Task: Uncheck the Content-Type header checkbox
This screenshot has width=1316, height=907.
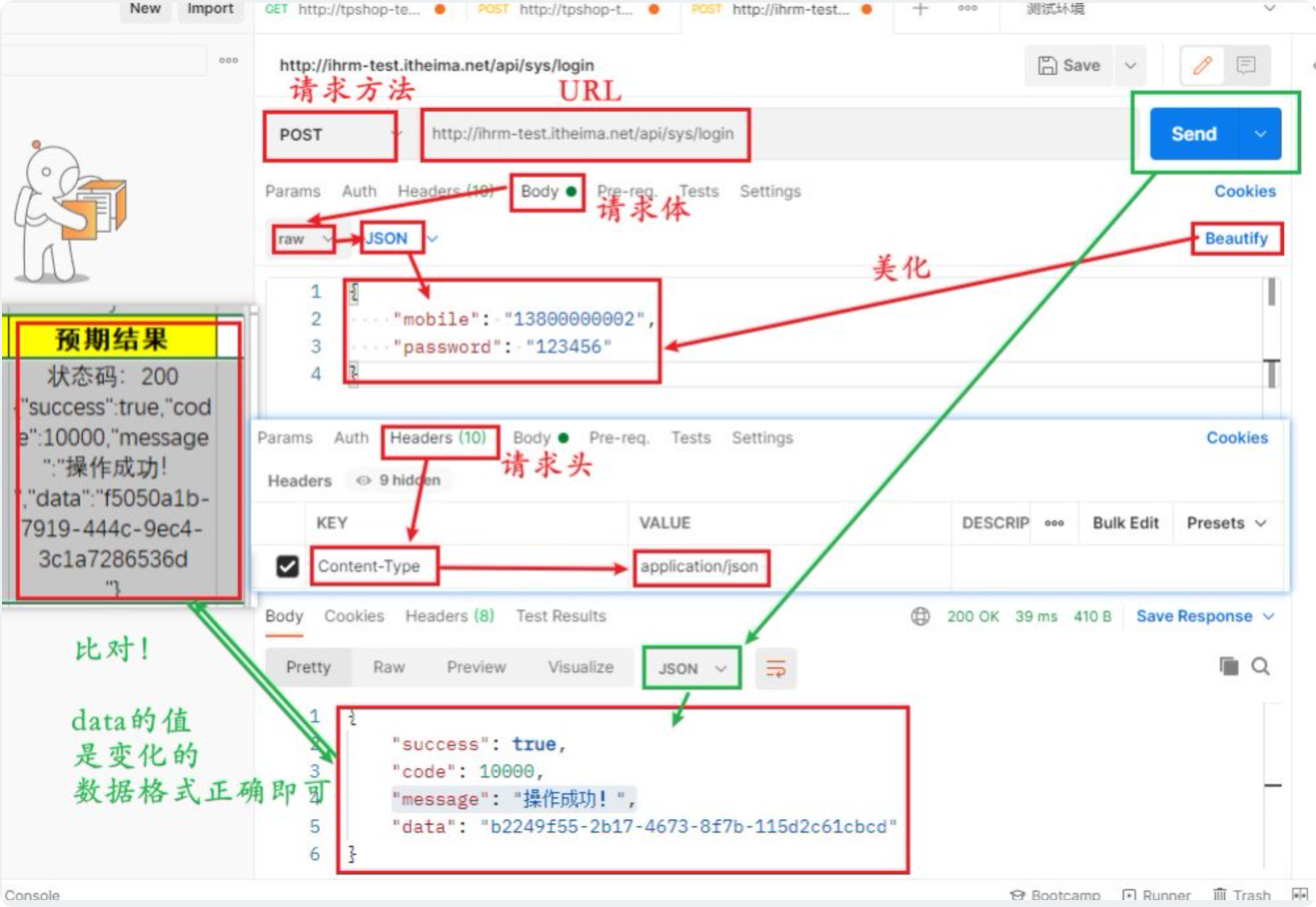Action: [x=287, y=566]
